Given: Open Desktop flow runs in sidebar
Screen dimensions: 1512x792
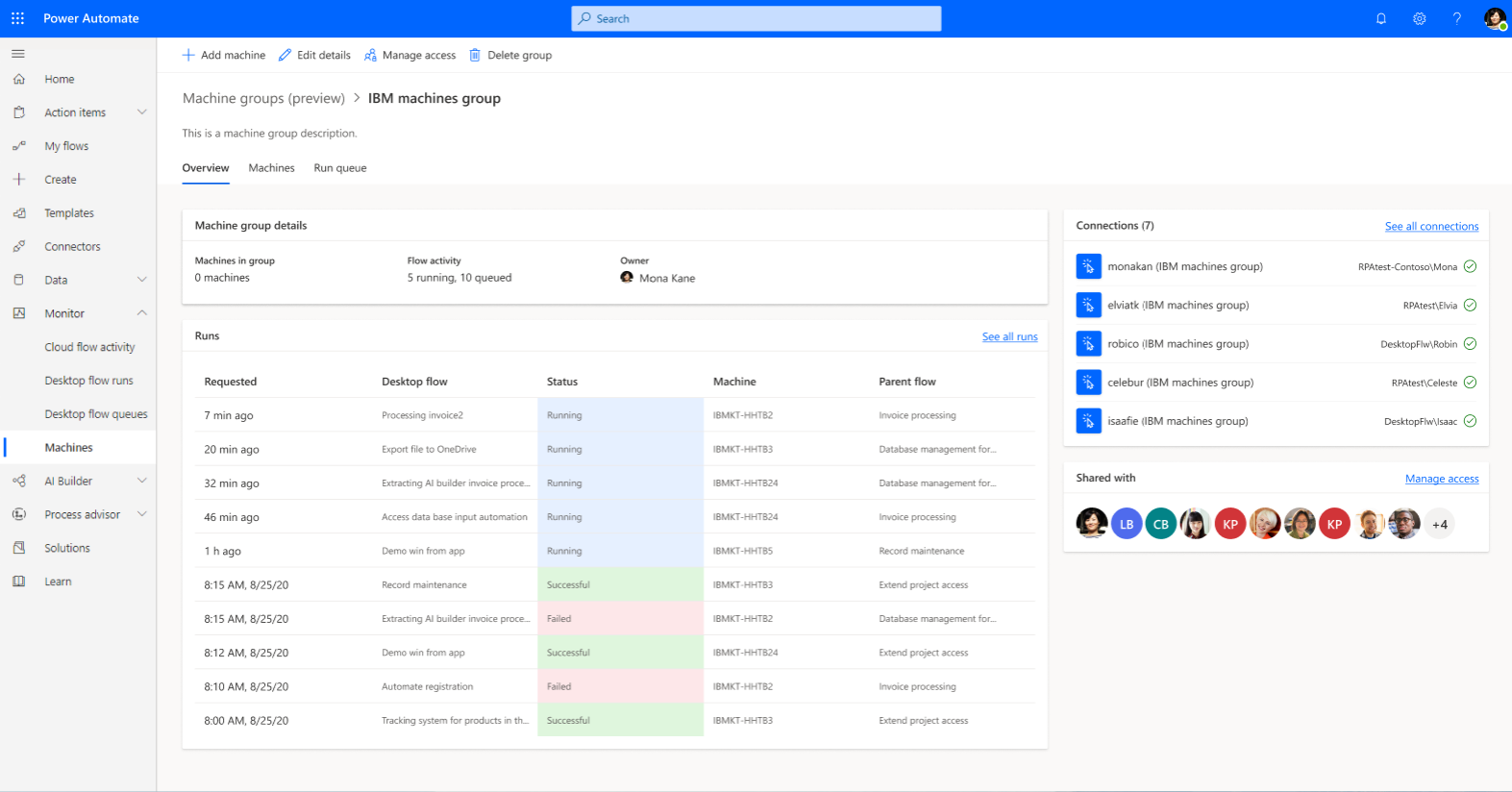Looking at the screenshot, I should (x=88, y=381).
